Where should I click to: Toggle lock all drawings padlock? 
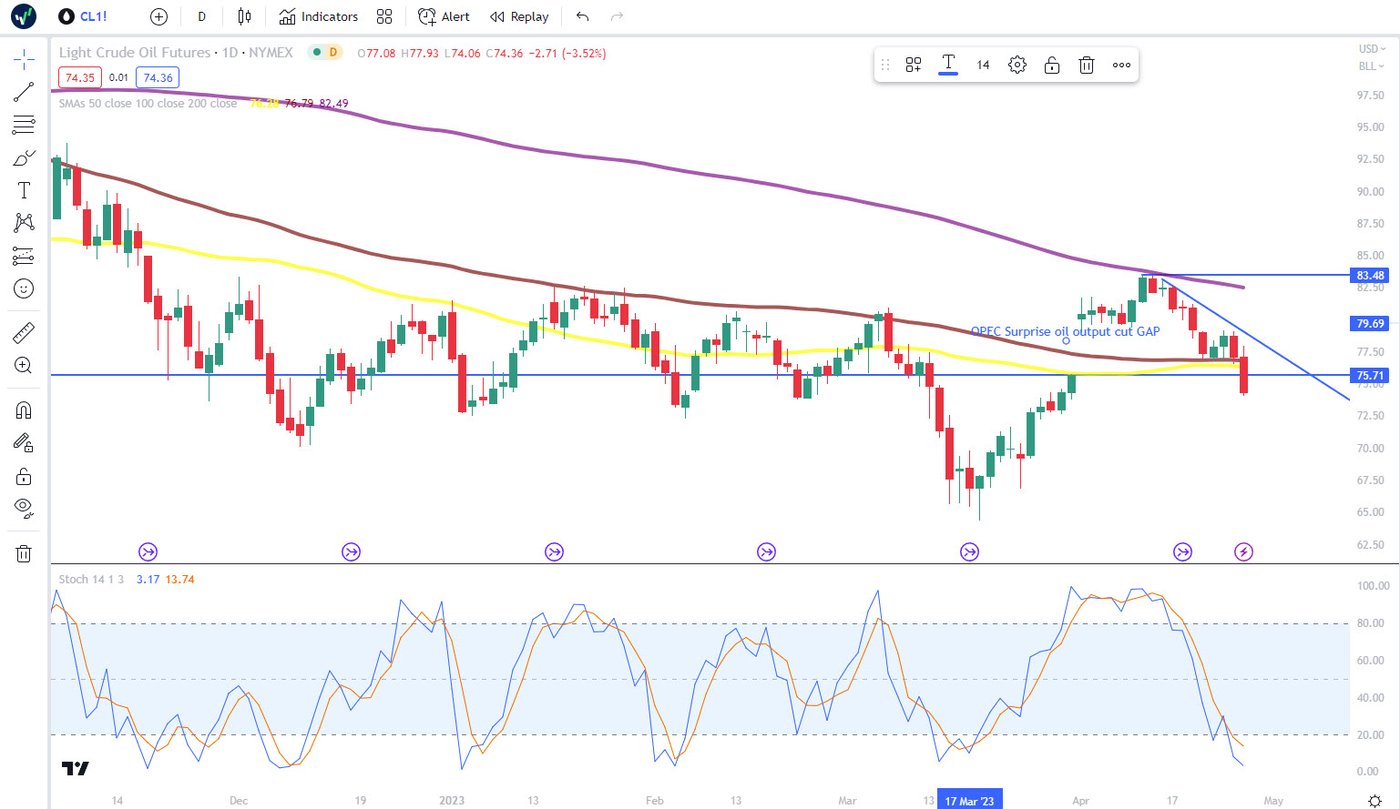tap(24, 475)
